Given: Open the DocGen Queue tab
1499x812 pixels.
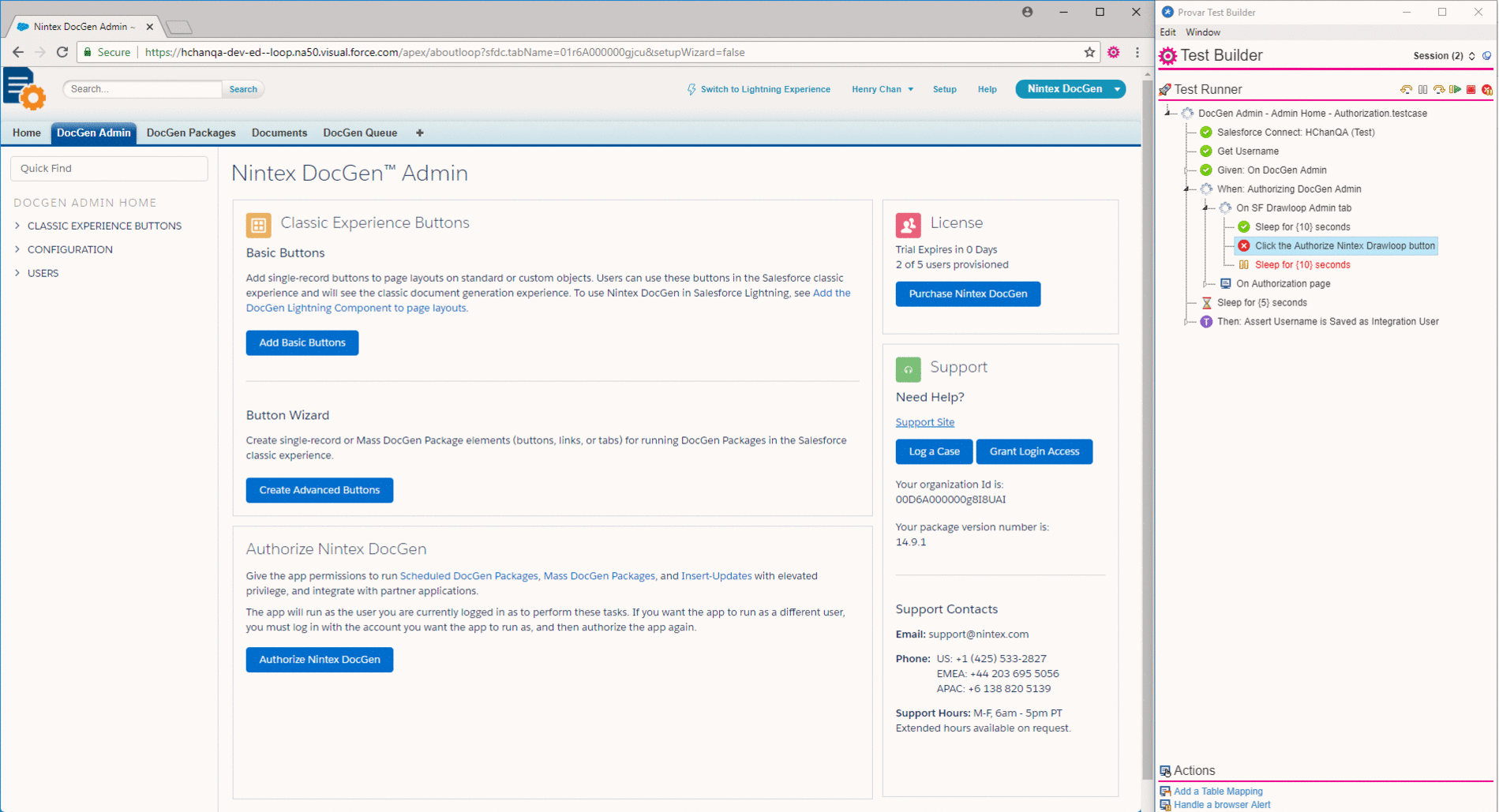Looking at the screenshot, I should point(360,133).
